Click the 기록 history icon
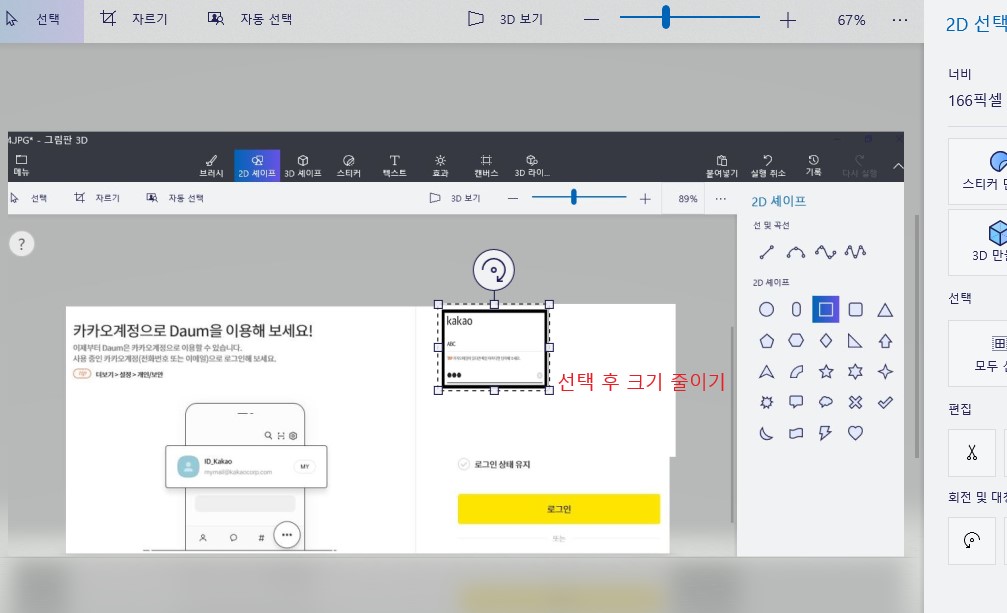 [x=814, y=166]
